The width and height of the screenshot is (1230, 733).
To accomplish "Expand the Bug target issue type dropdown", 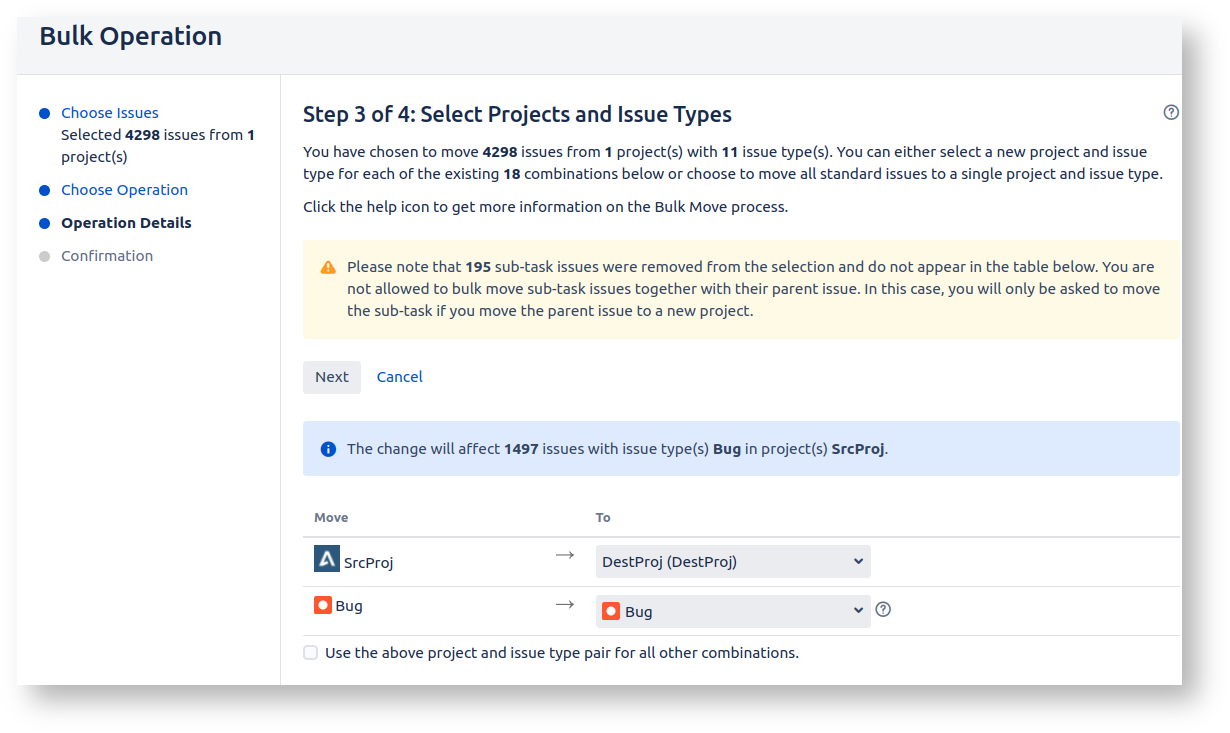I will [733, 611].
